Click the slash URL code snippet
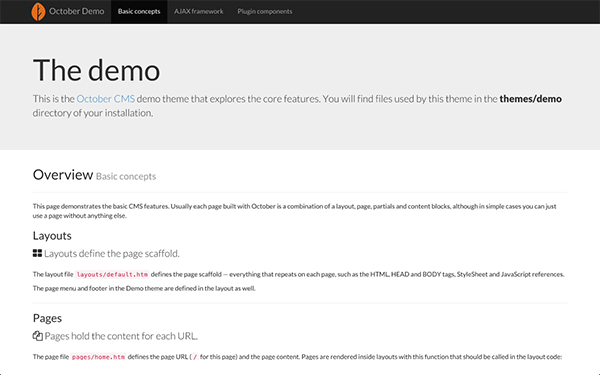This screenshot has height=375, width=600. tap(195, 357)
